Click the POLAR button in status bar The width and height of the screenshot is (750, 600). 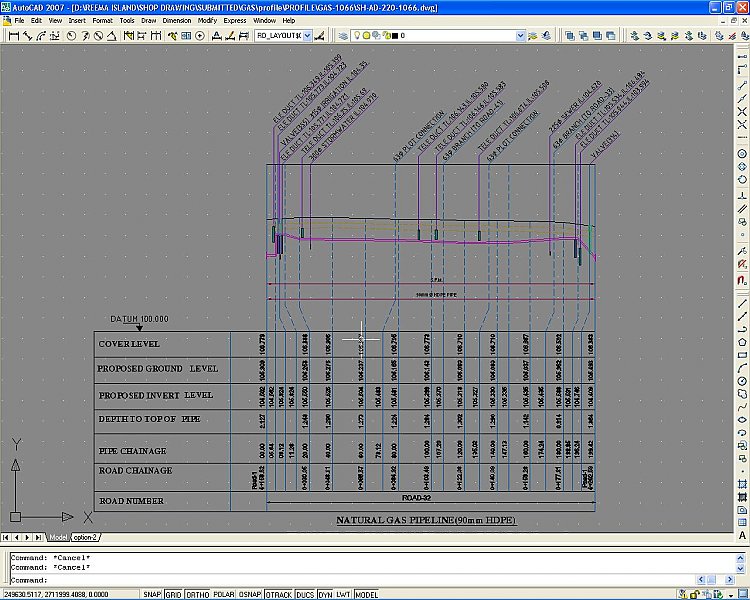point(224,594)
